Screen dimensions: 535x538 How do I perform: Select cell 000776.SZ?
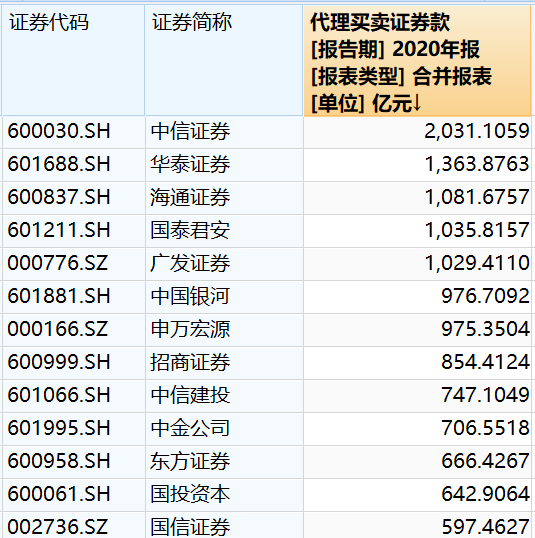(x=73, y=264)
